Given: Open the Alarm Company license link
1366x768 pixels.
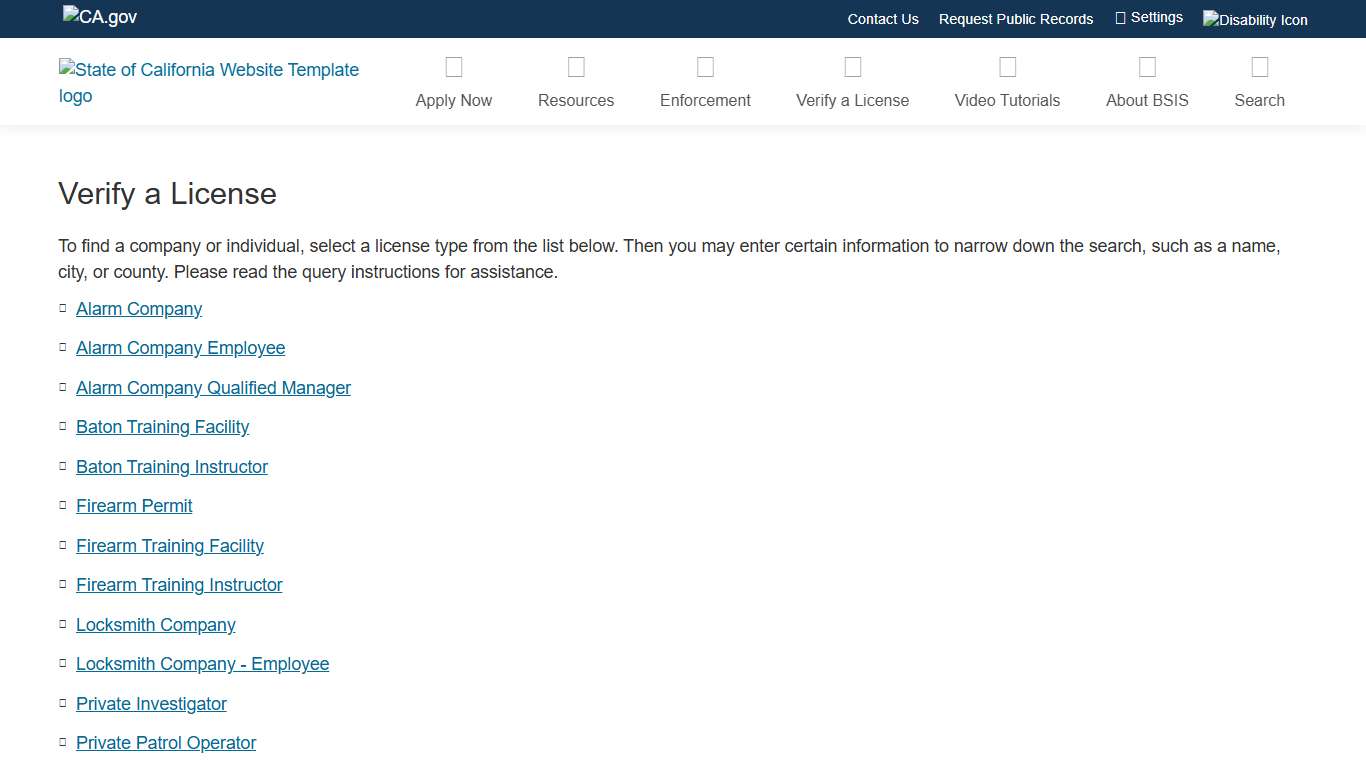Looking at the screenshot, I should (x=139, y=309).
